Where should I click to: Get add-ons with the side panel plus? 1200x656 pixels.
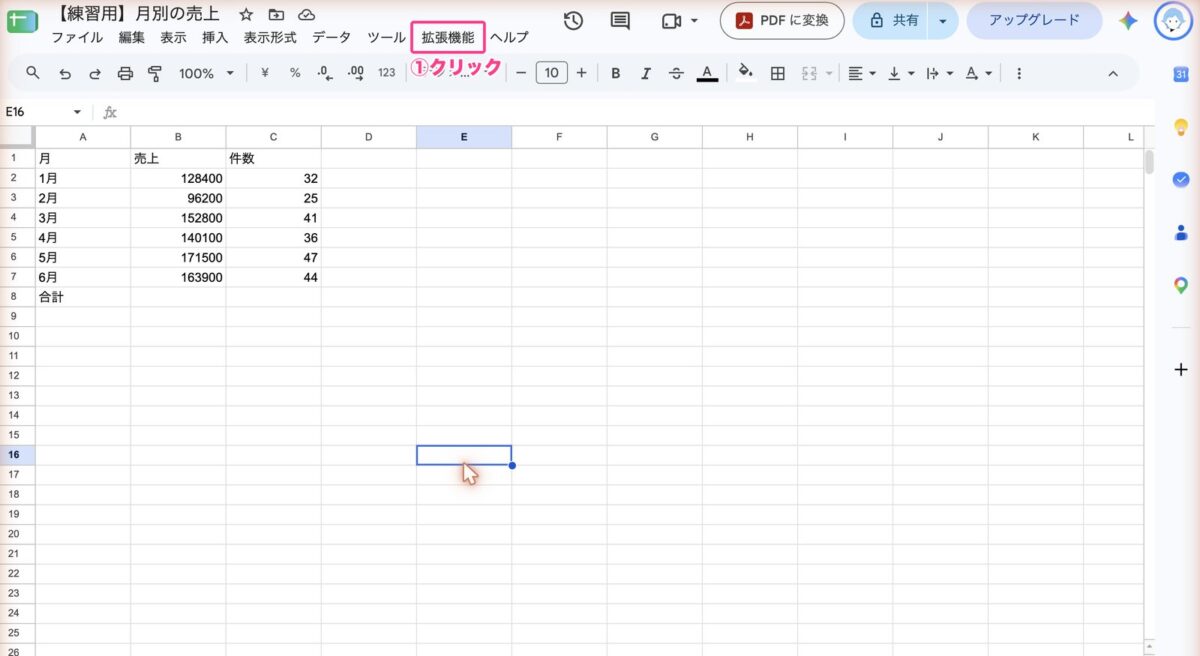click(1181, 369)
